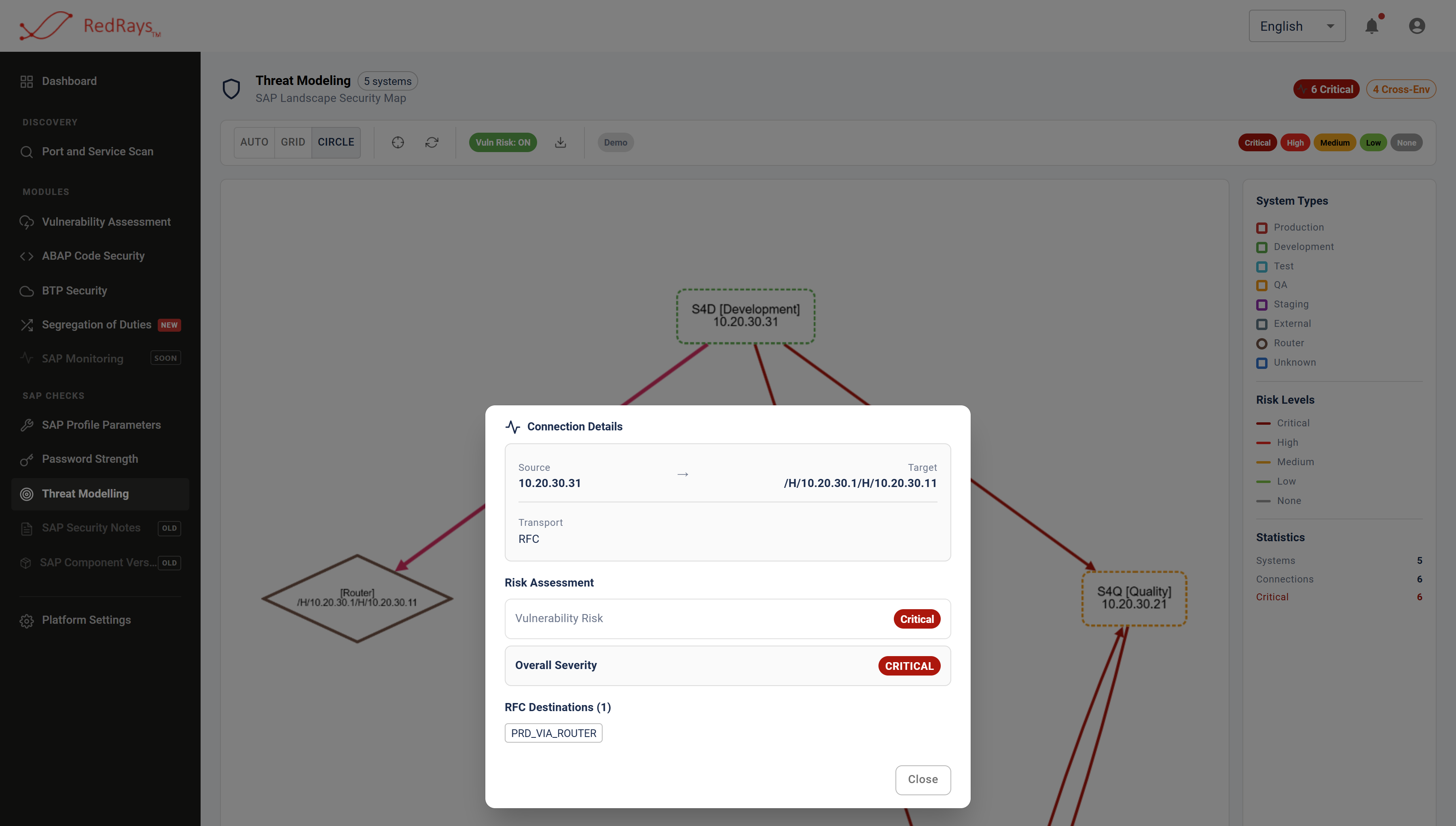Toggle the Demo mode pill

tap(616, 142)
